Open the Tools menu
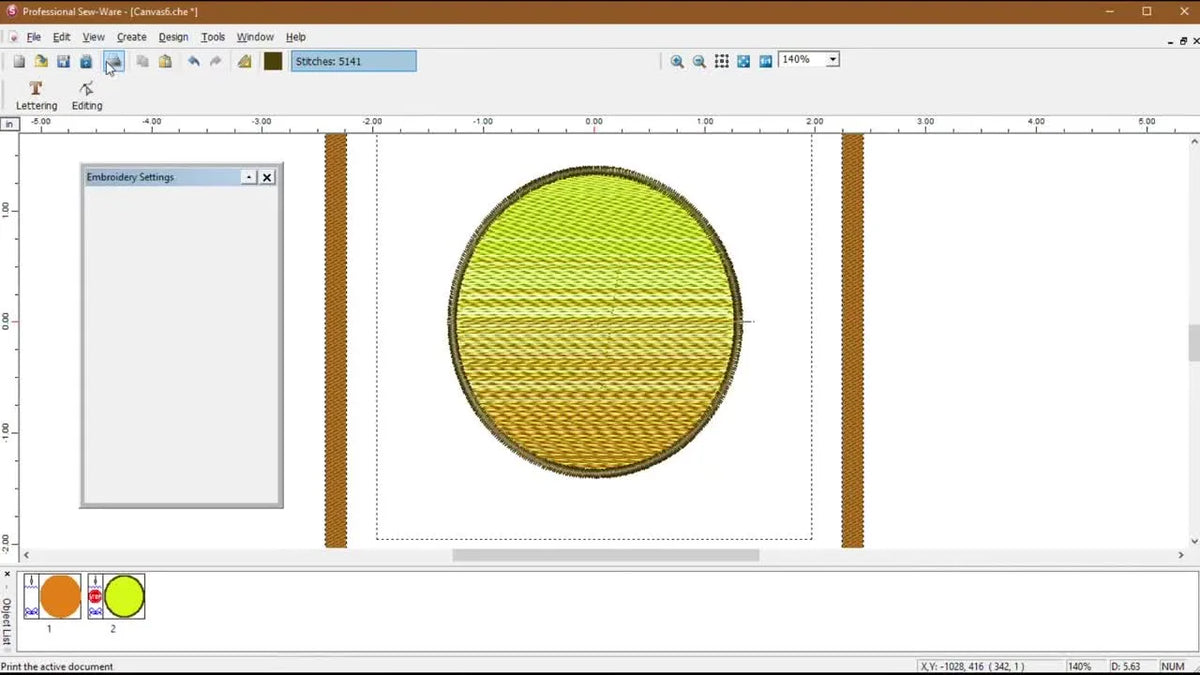 [213, 37]
